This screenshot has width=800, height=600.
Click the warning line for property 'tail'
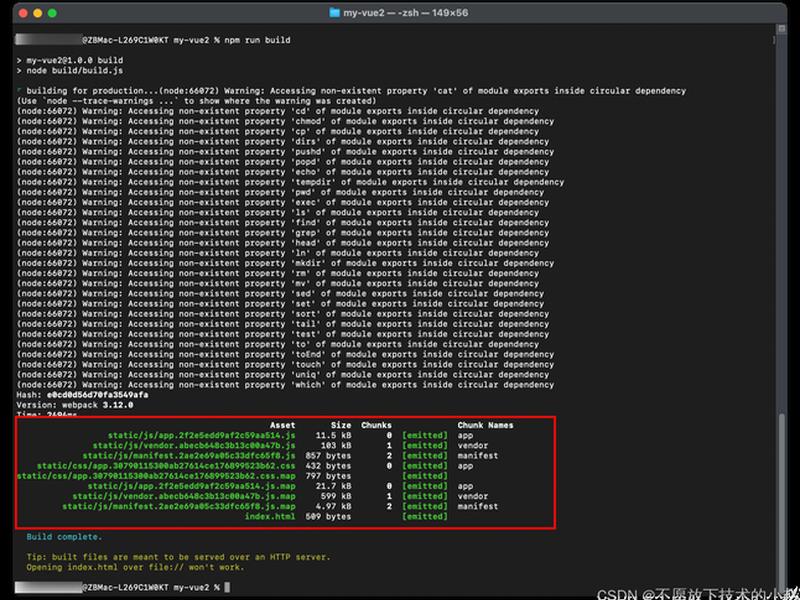pos(283,324)
